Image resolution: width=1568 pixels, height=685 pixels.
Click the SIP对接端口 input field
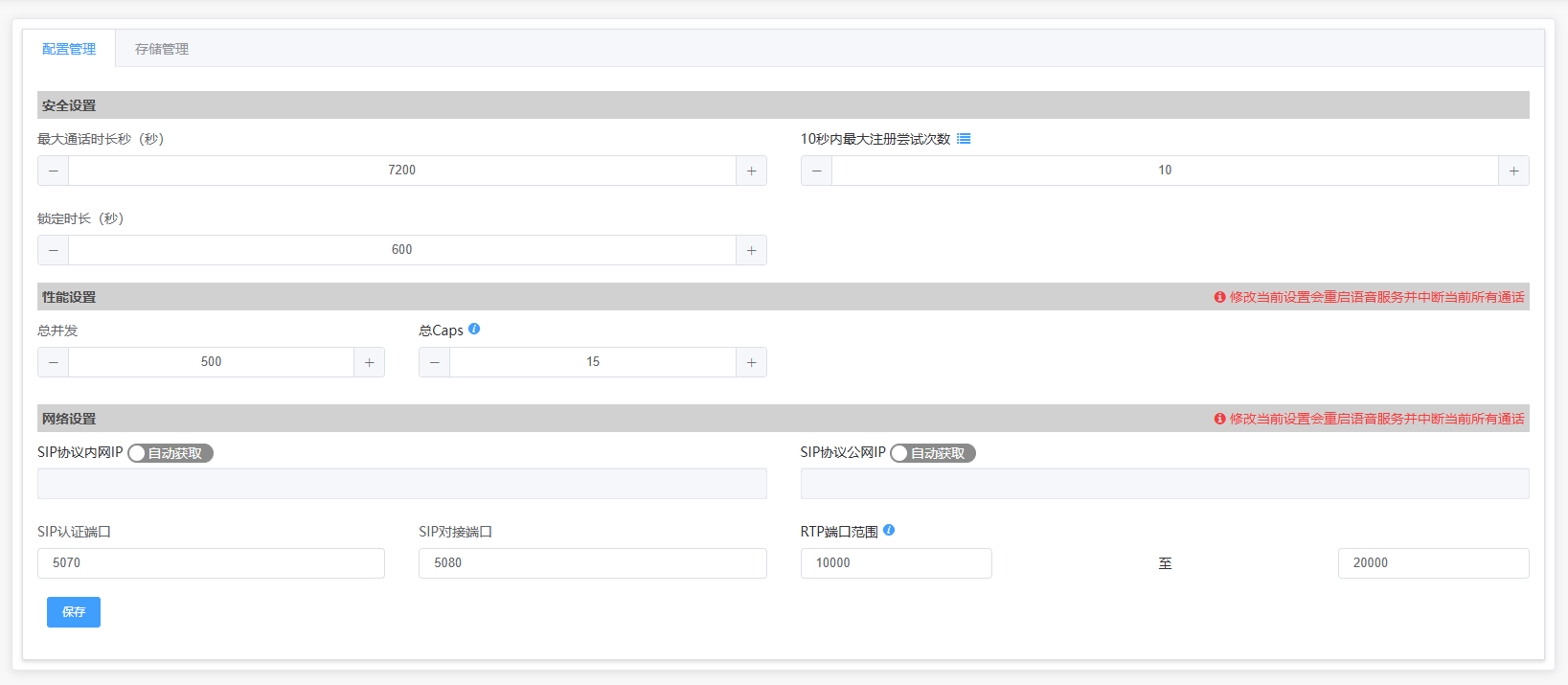point(592,563)
